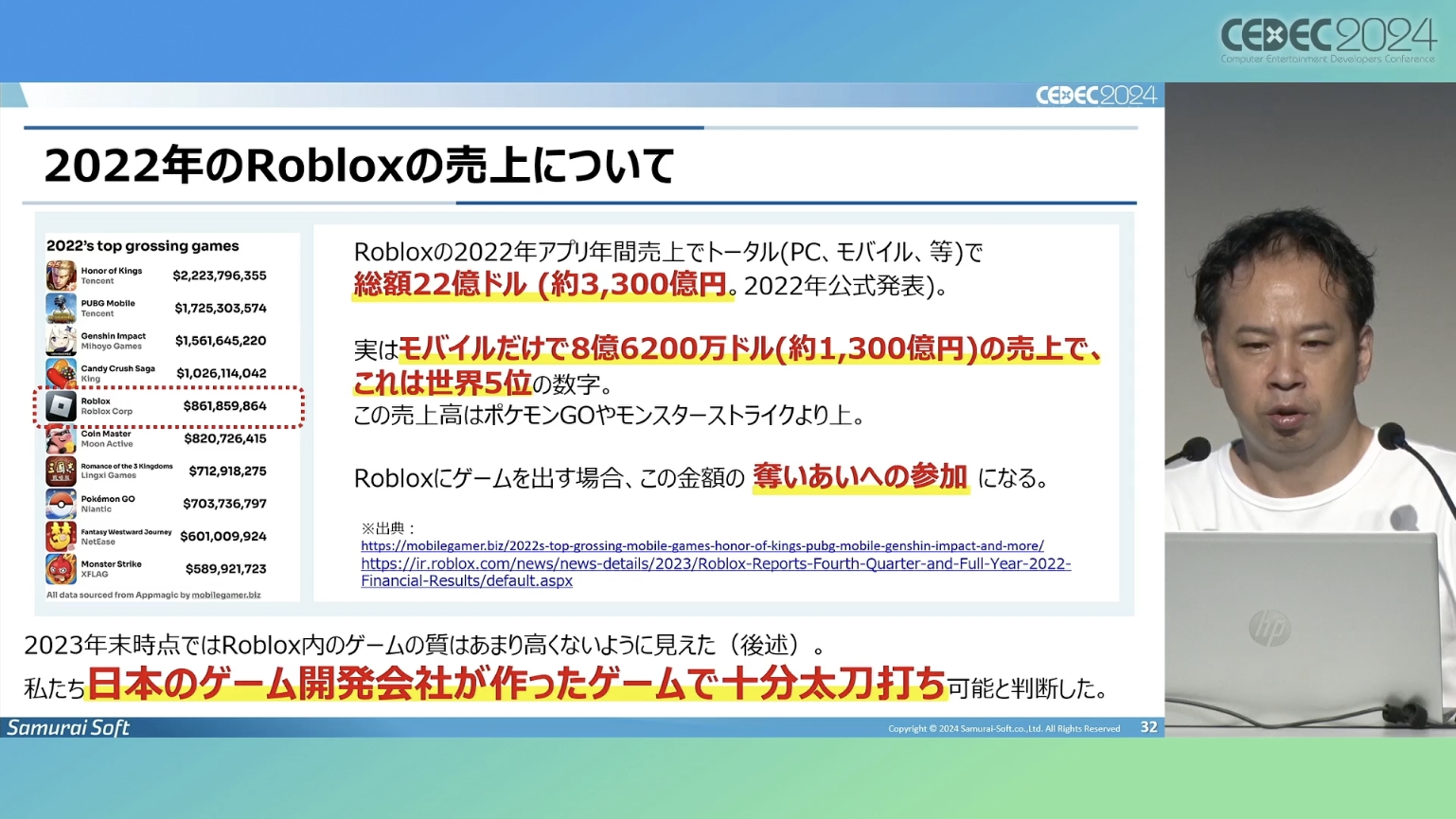1456x819 pixels.
Task: Click the XFLAG publisher label
Action: point(95,575)
